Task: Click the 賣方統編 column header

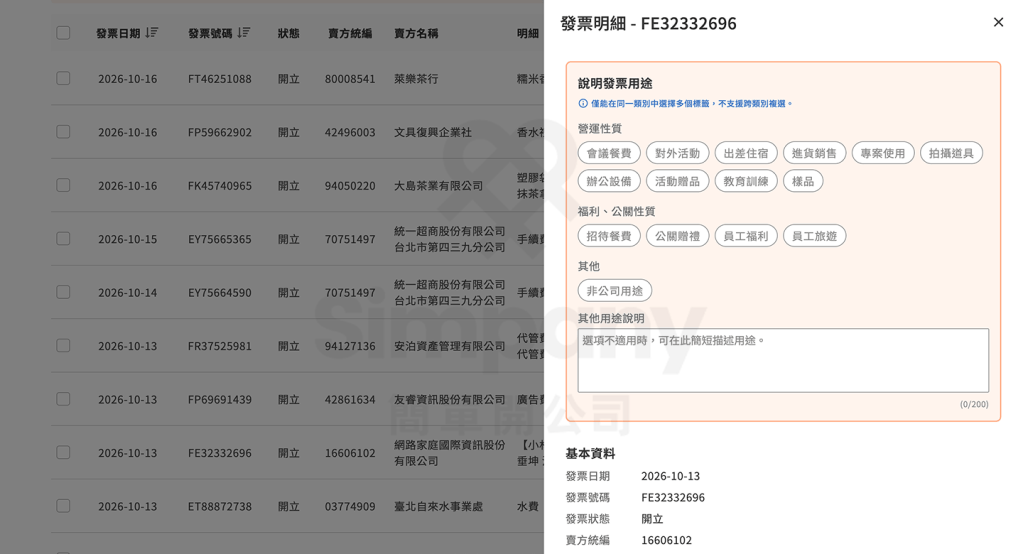Action: 350,33
